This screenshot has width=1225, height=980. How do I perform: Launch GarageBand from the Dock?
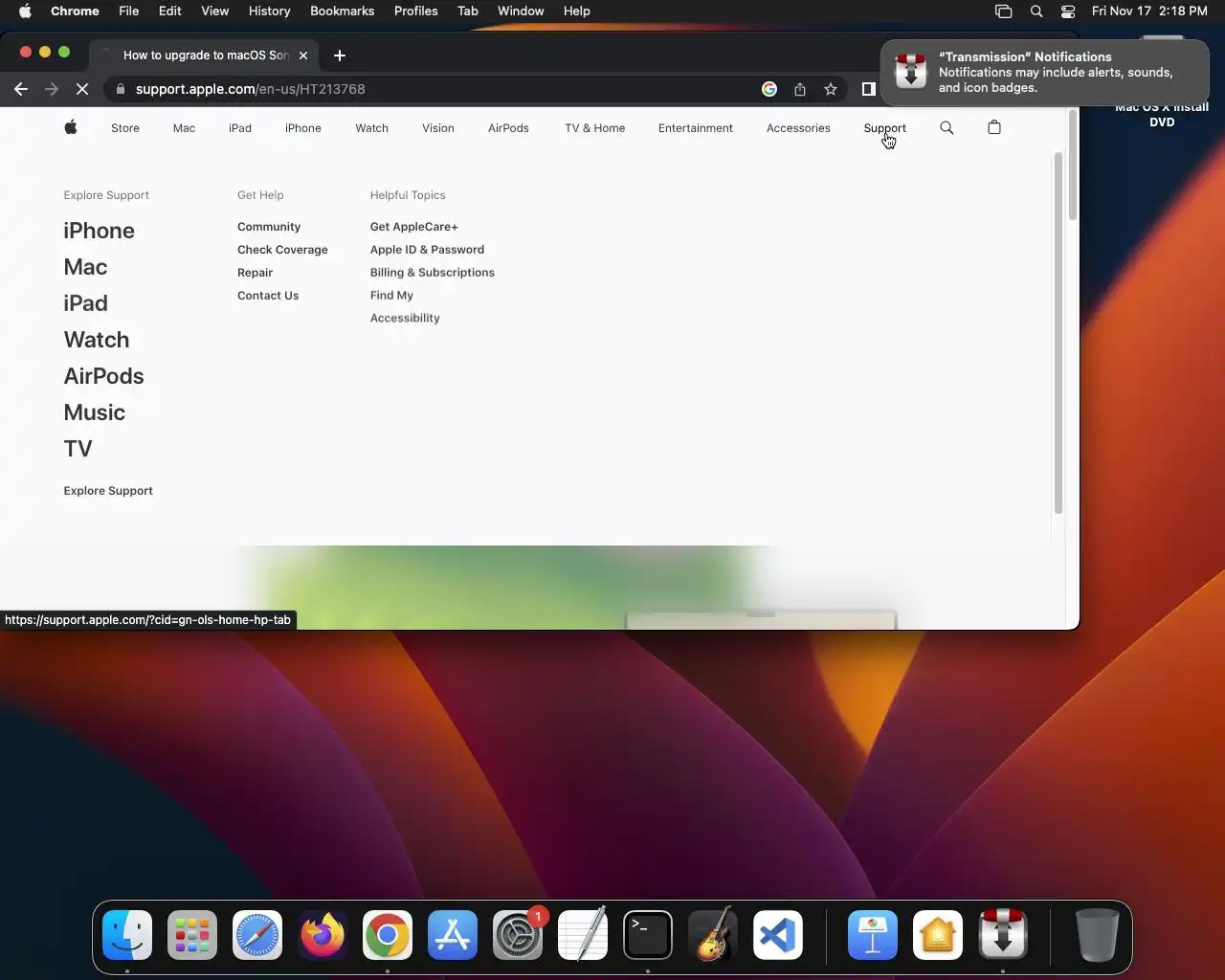[713, 935]
